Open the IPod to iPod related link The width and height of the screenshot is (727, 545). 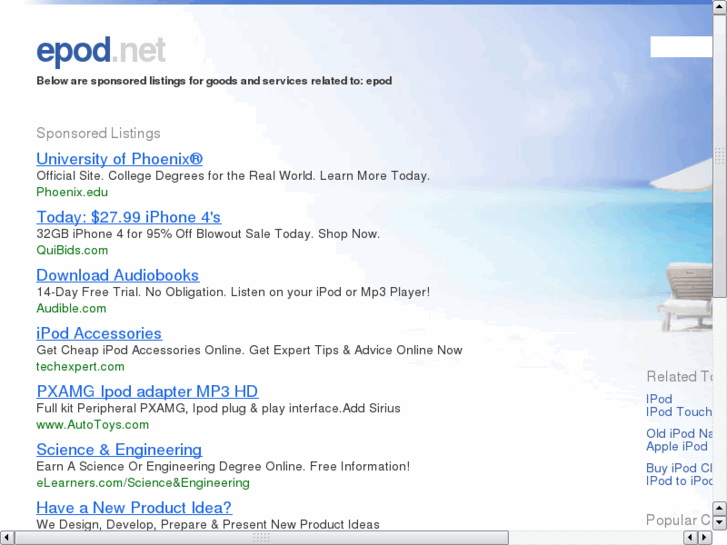[x=679, y=481]
